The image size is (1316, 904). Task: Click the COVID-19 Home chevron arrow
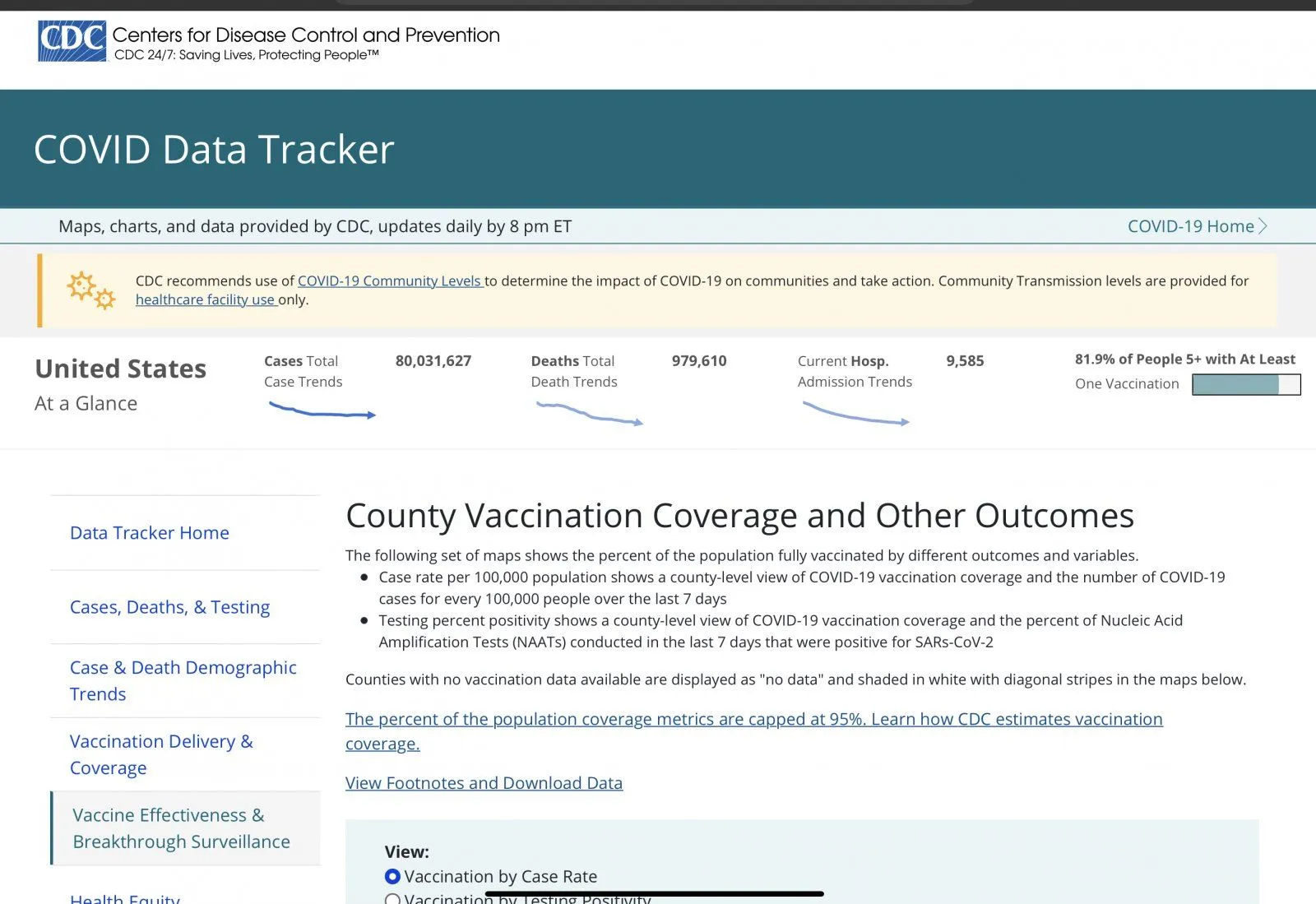pyautogui.click(x=1263, y=226)
